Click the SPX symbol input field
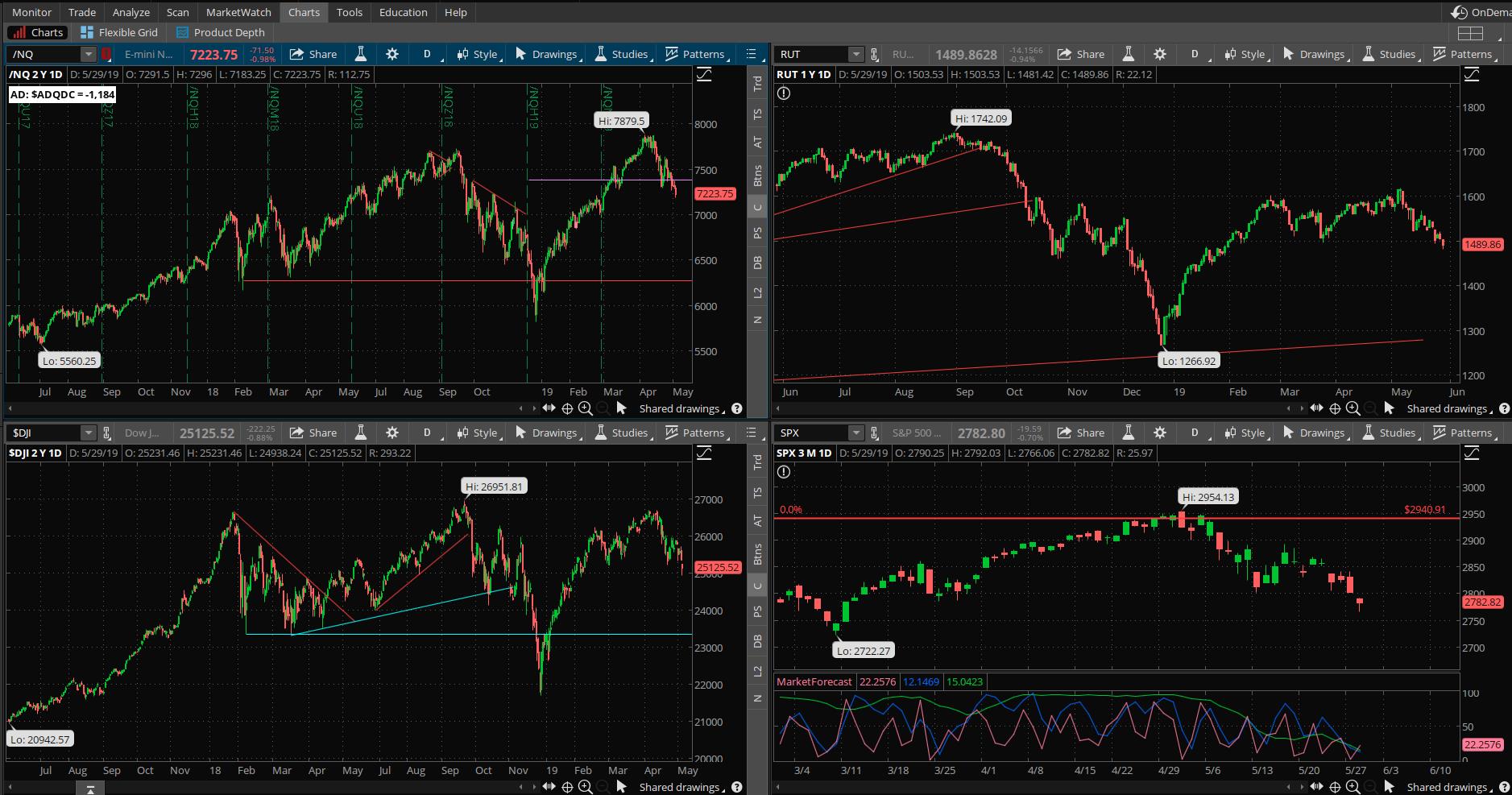This screenshot has height=795, width=1512. tap(811, 433)
